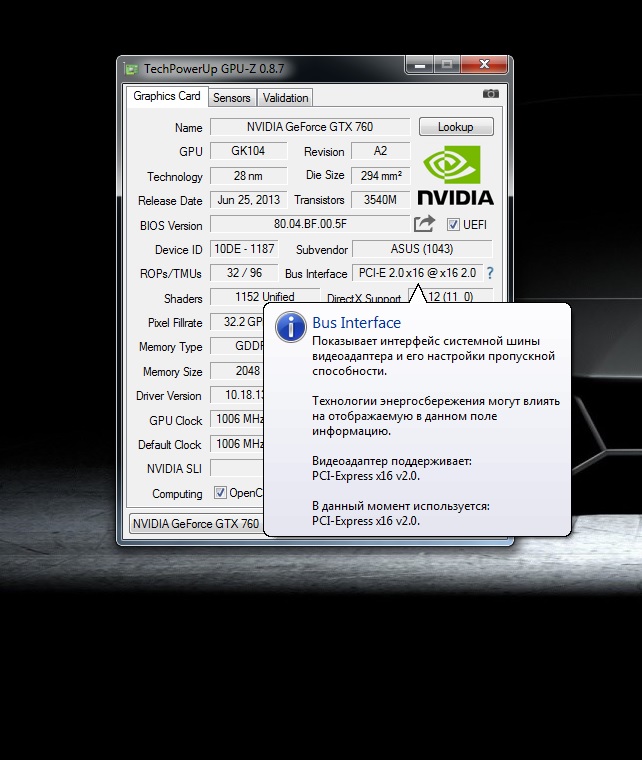The width and height of the screenshot is (642, 760).
Task: Click the Die Size field 294 mm²
Action: coord(380,175)
